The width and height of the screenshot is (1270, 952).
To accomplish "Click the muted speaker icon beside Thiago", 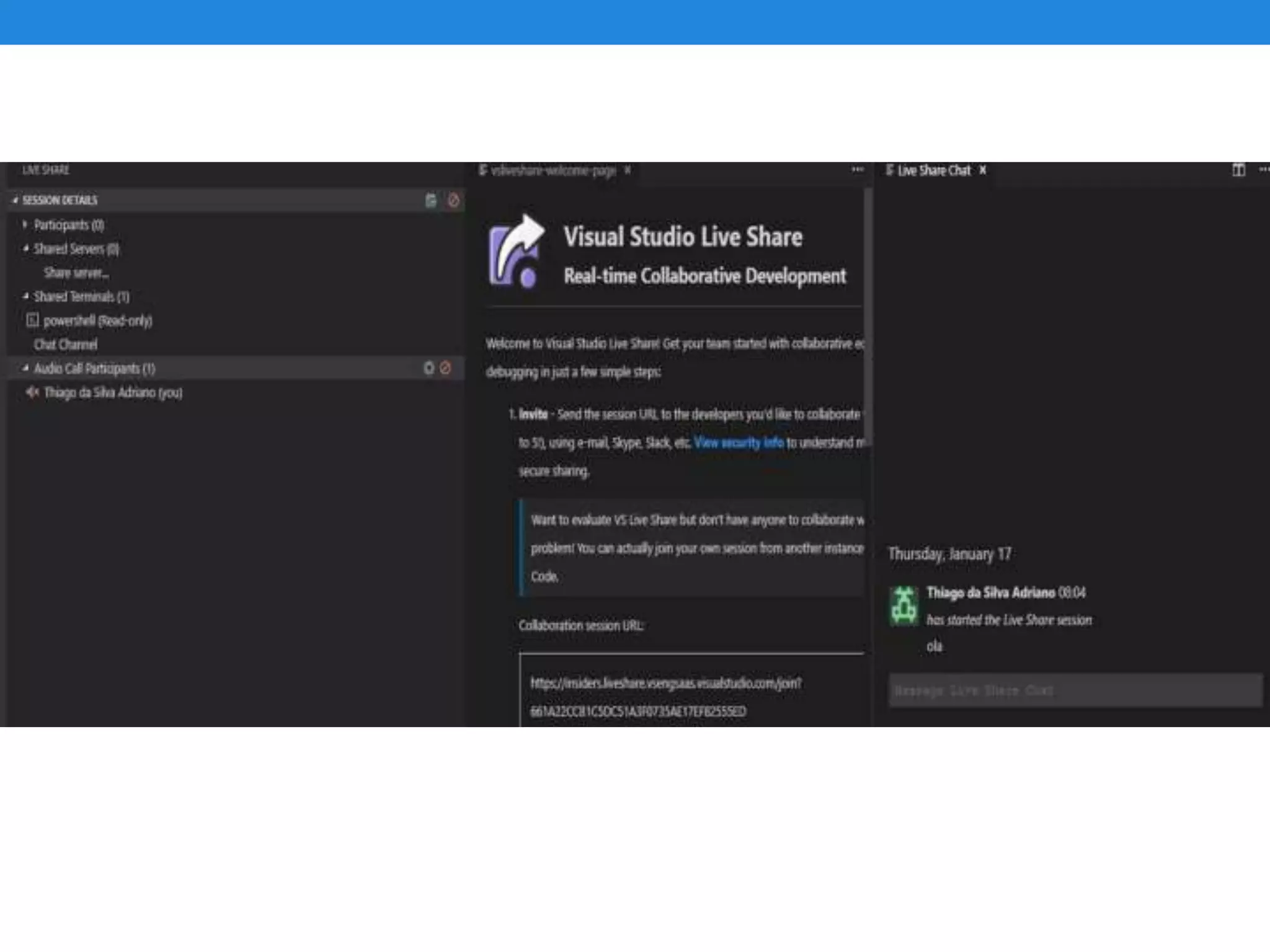I will point(32,392).
